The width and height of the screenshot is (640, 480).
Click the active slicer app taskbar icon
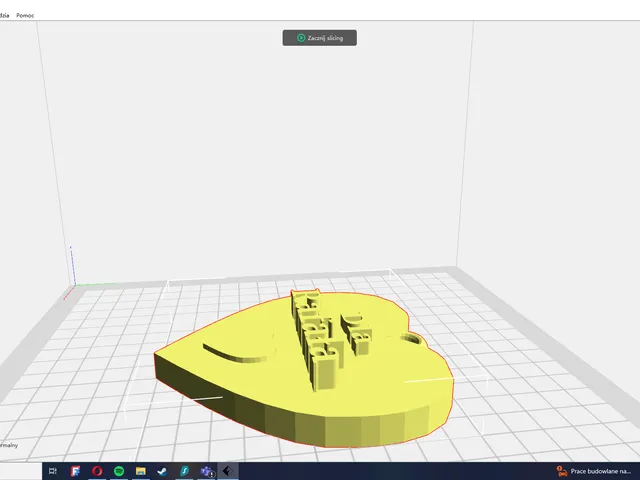tap(228, 471)
